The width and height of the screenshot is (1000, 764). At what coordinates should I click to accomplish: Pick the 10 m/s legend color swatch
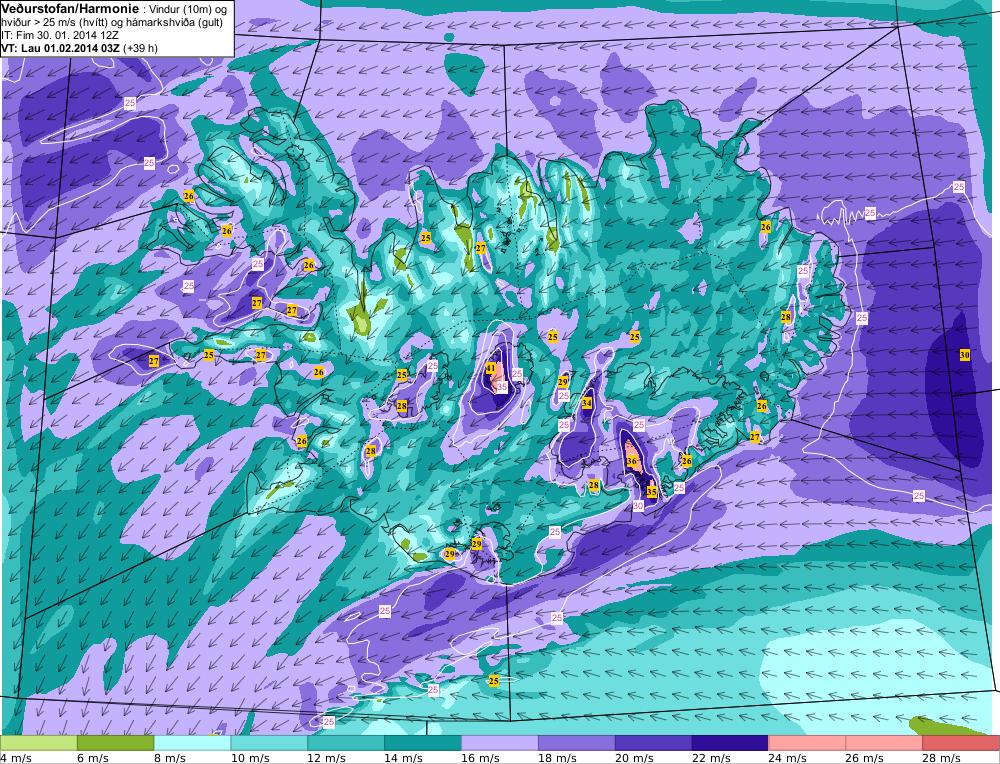(268, 743)
